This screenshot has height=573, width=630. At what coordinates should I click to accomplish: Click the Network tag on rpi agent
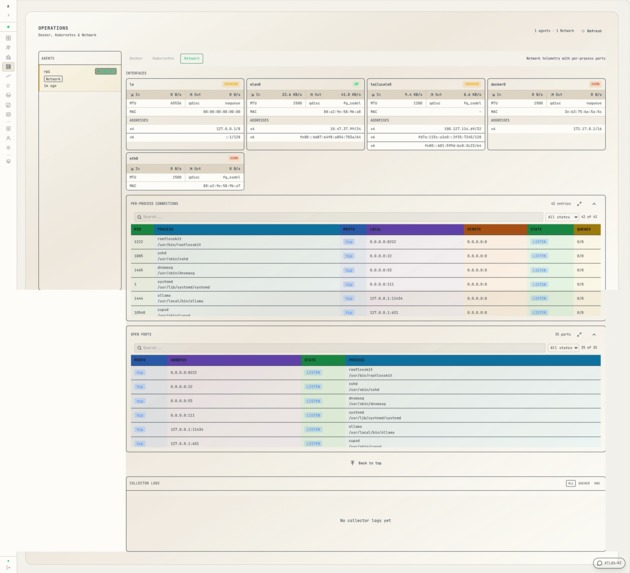[x=53, y=79]
